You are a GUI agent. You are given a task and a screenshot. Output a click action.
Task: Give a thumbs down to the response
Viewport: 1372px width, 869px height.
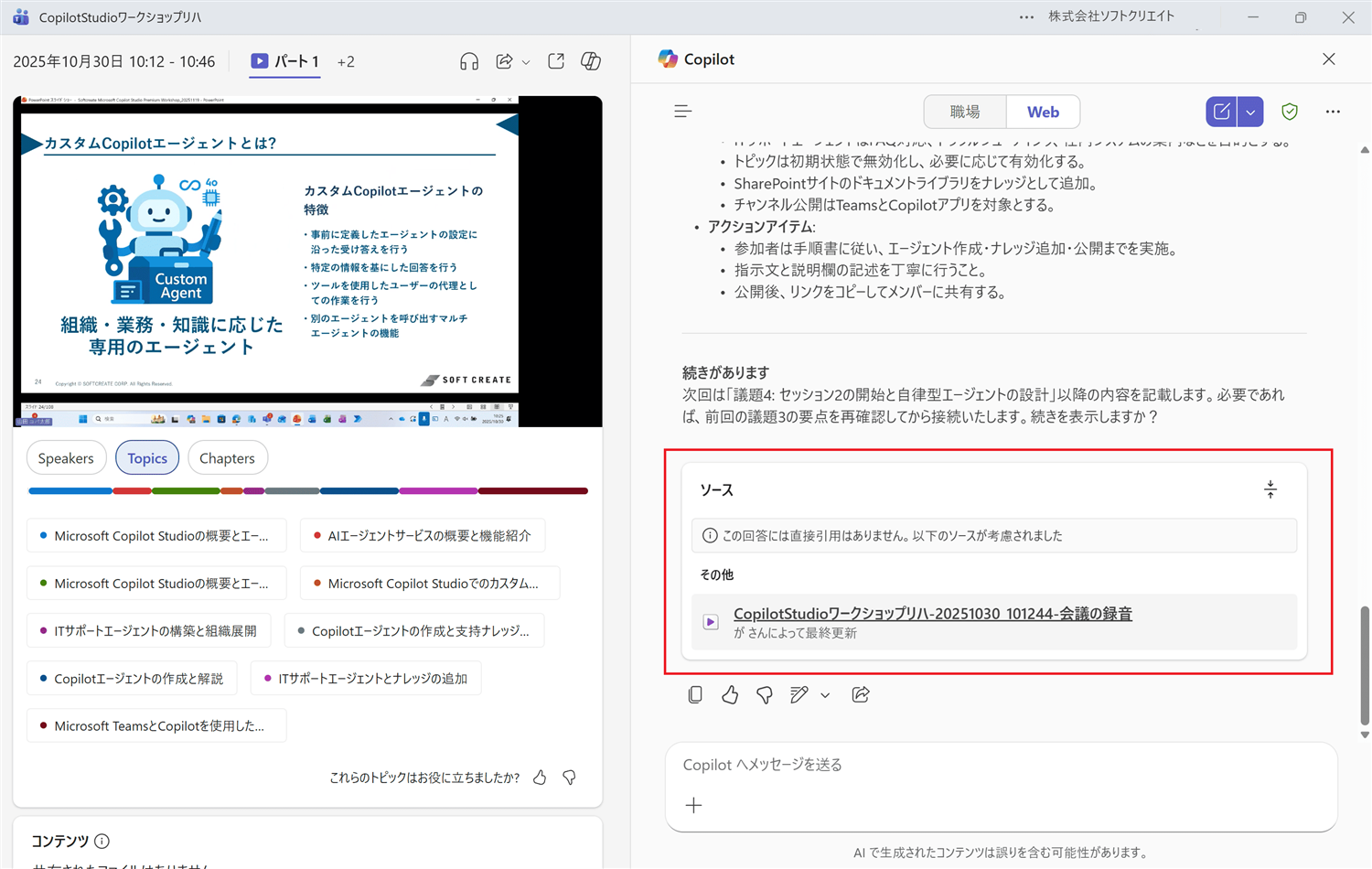(x=764, y=694)
